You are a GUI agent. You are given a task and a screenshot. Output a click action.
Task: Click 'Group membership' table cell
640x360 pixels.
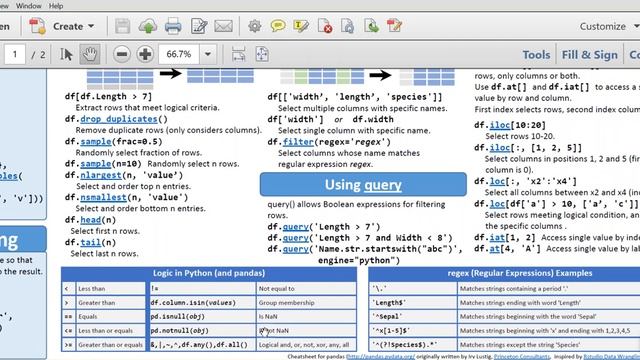[306, 302]
